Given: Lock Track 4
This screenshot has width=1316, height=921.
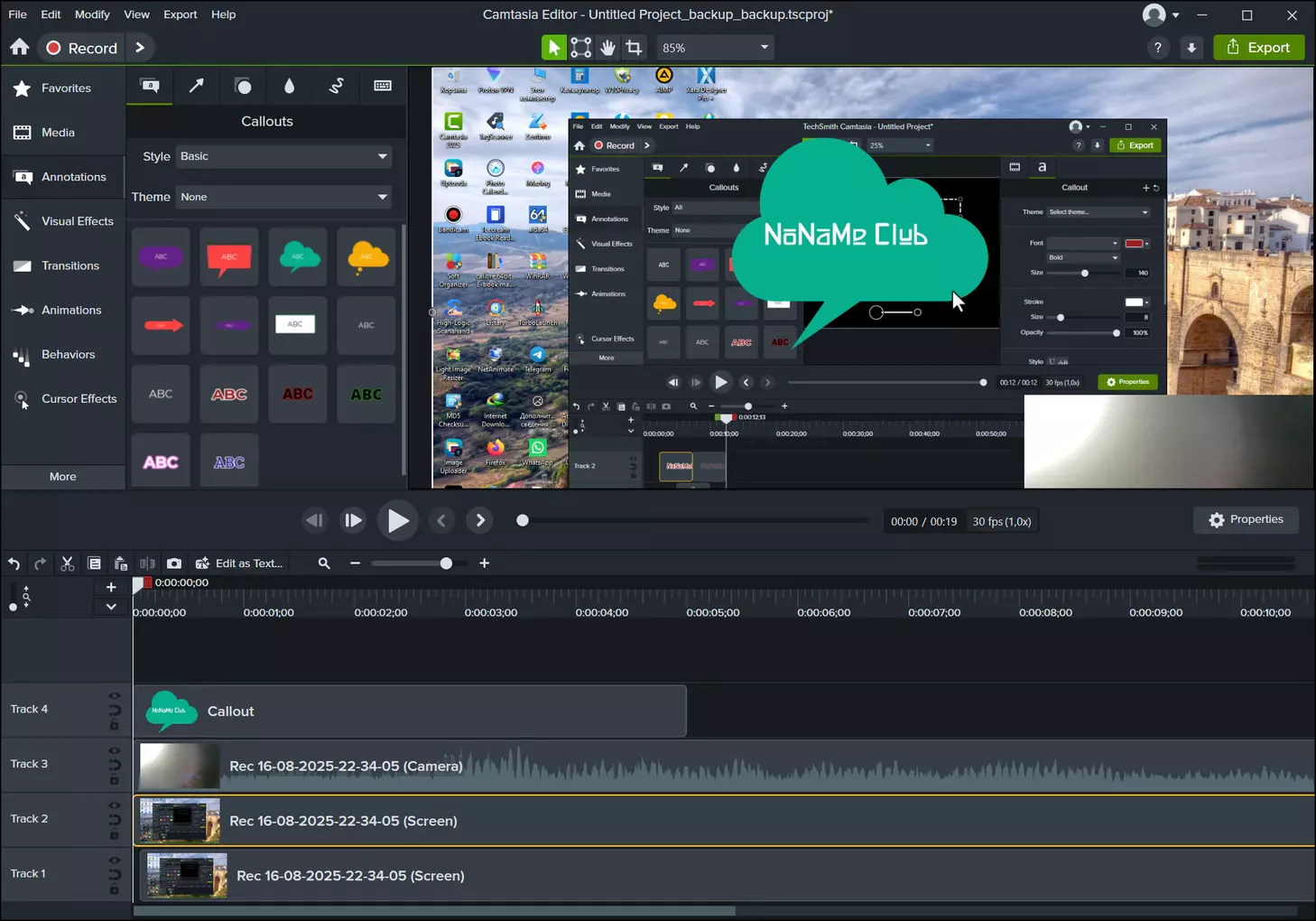Looking at the screenshot, I should [x=115, y=725].
